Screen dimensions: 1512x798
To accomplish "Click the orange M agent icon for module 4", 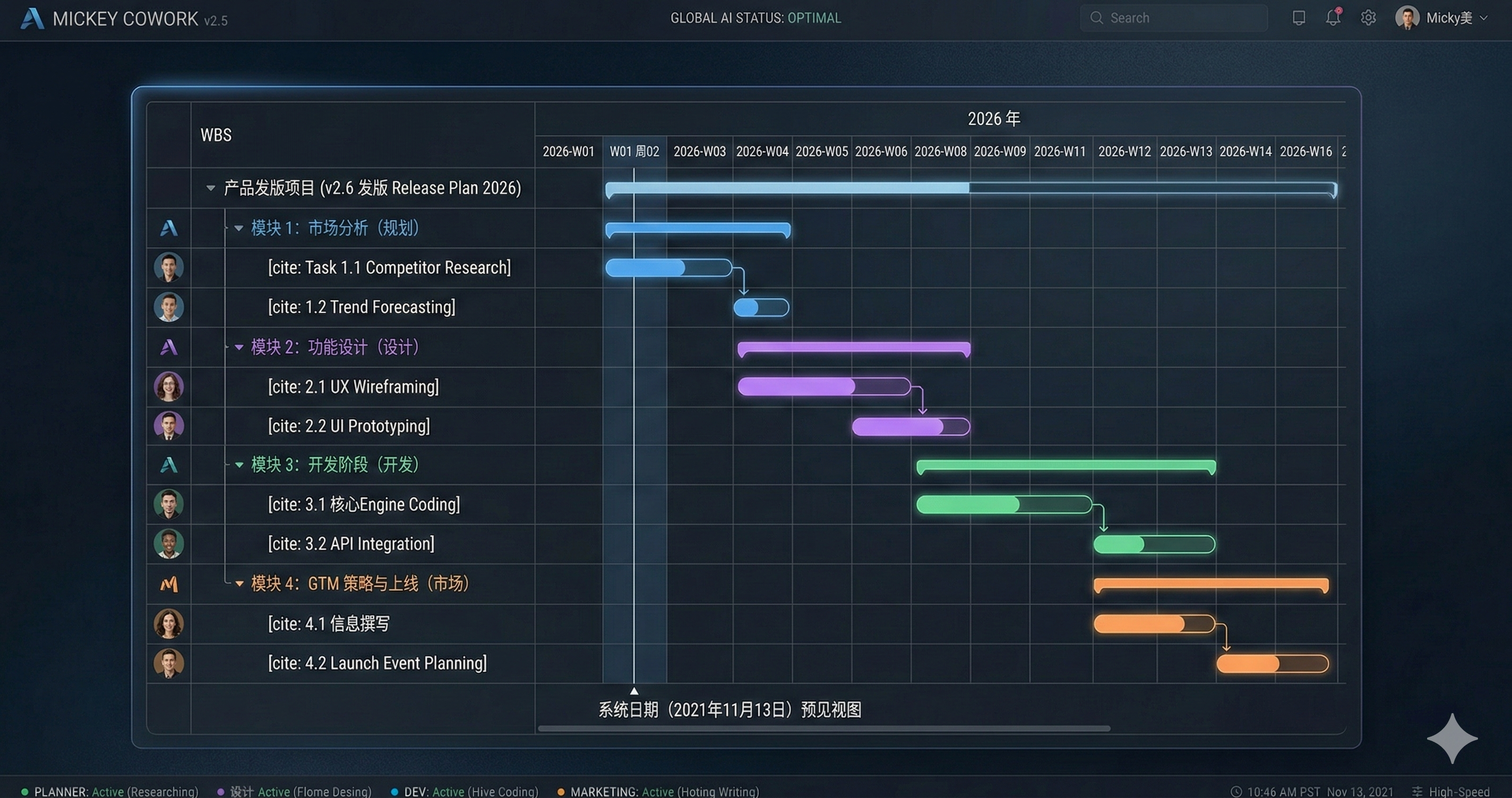I will tap(168, 584).
